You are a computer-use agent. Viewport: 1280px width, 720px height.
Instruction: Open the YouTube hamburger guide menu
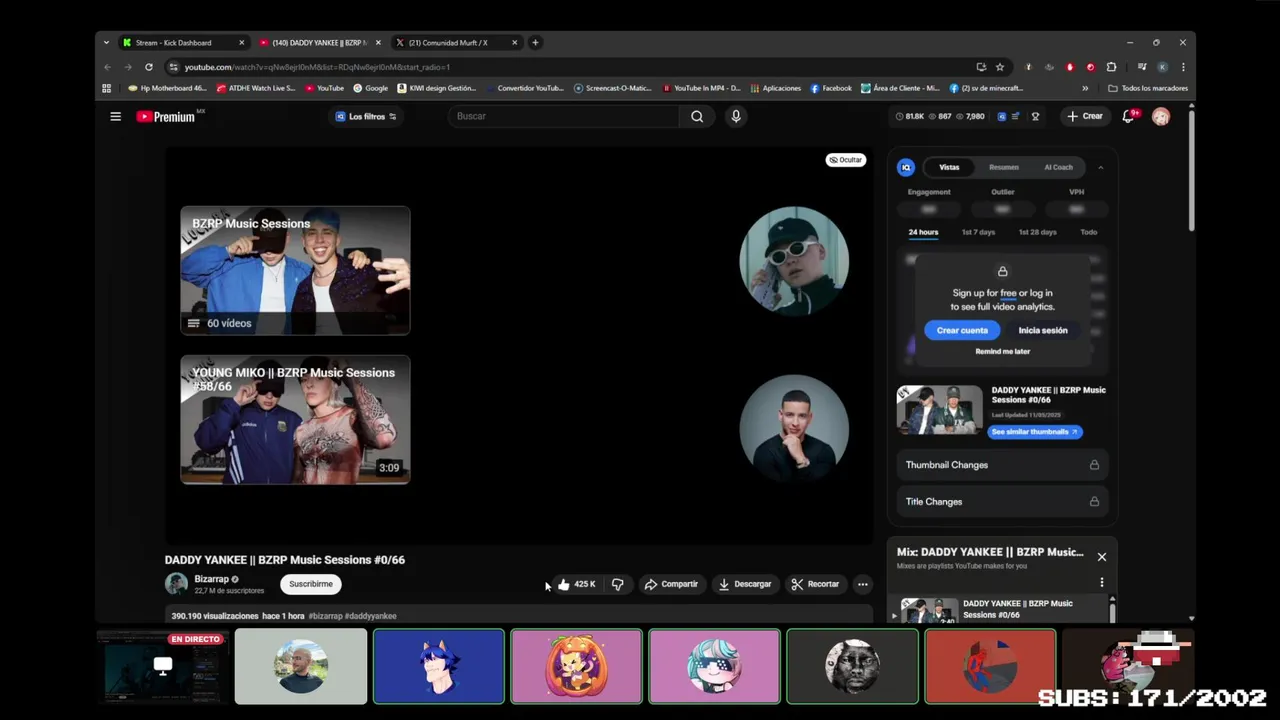click(115, 117)
